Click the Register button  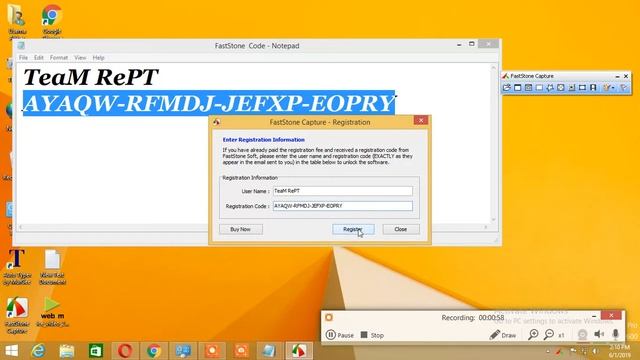pyautogui.click(x=353, y=229)
